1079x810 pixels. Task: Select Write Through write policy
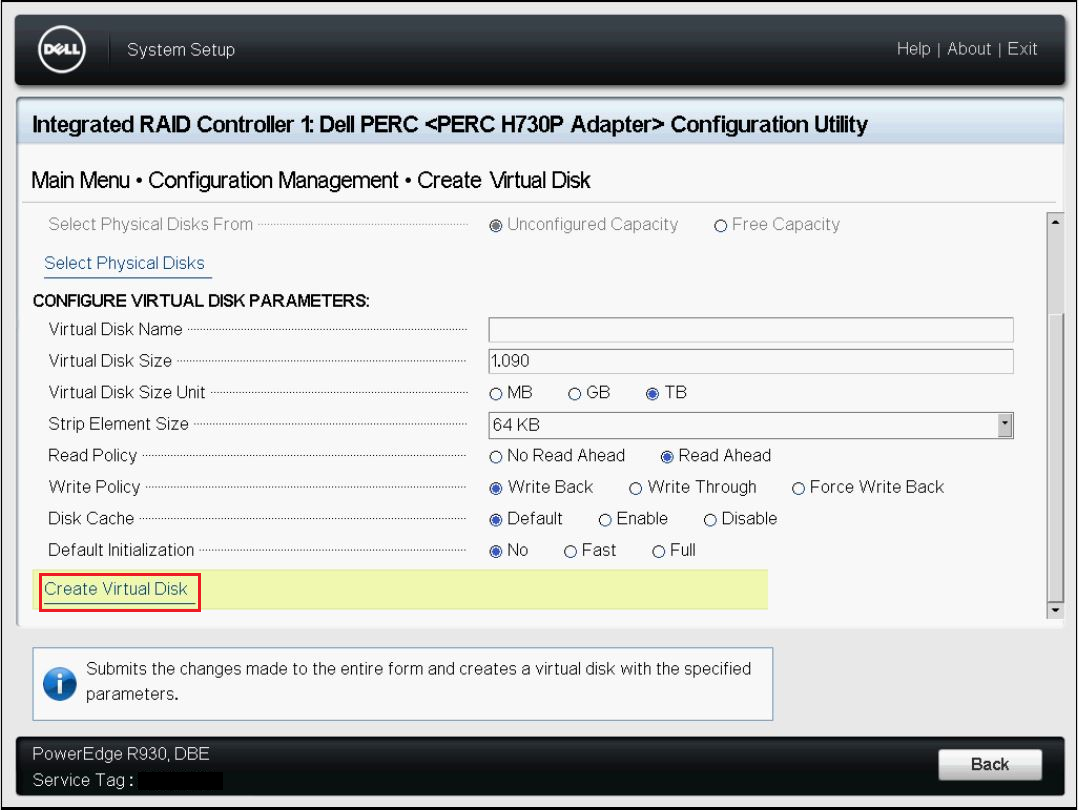click(x=635, y=489)
